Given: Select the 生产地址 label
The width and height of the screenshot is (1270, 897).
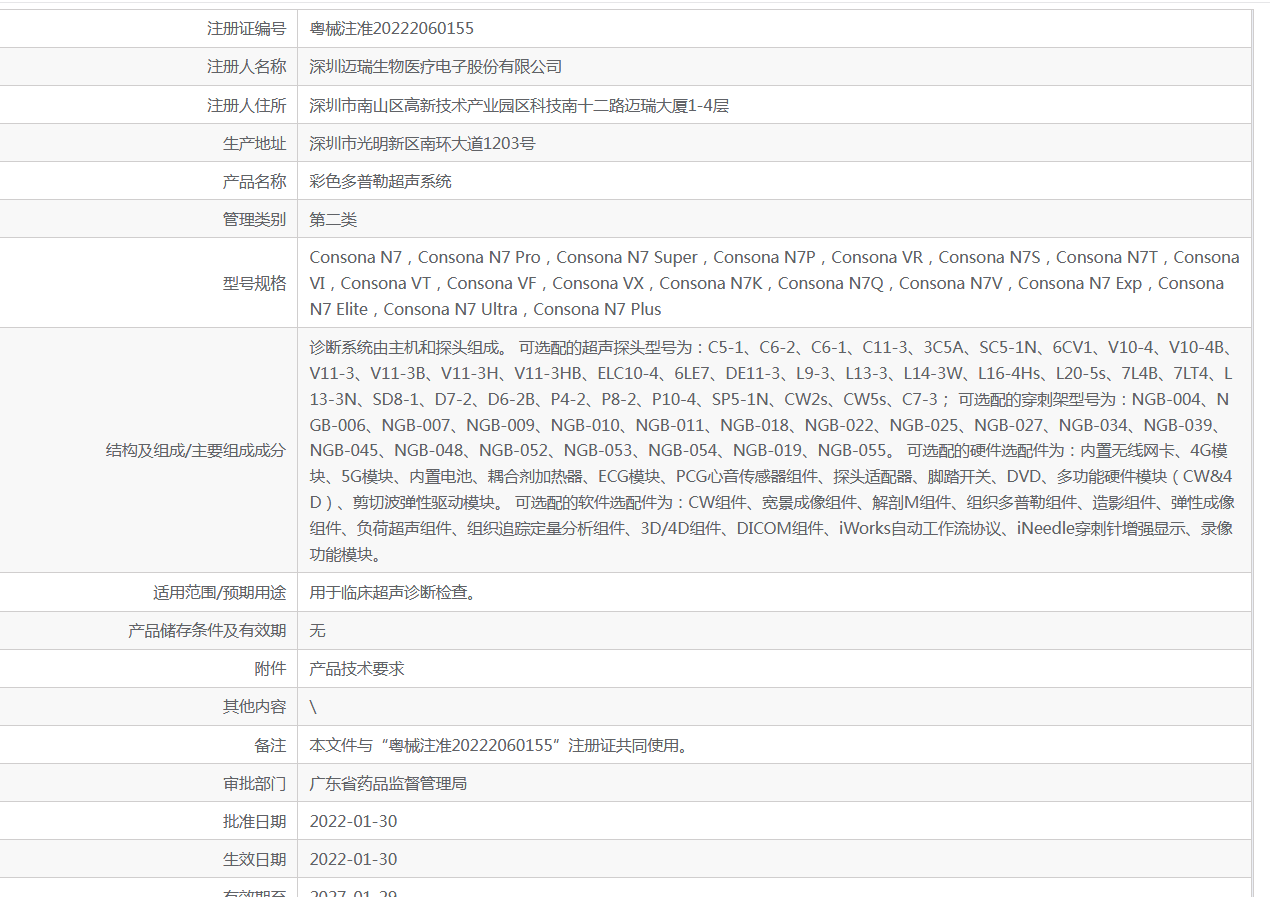Looking at the screenshot, I should (x=254, y=143).
